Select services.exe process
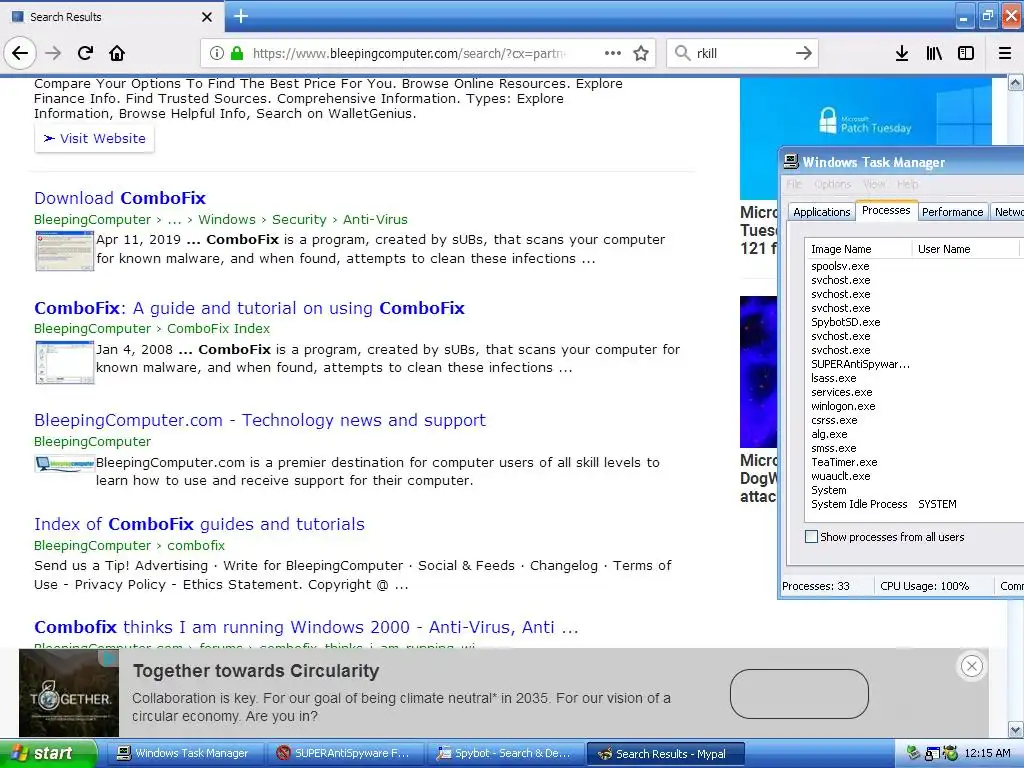This screenshot has height=768, width=1024. click(x=842, y=392)
